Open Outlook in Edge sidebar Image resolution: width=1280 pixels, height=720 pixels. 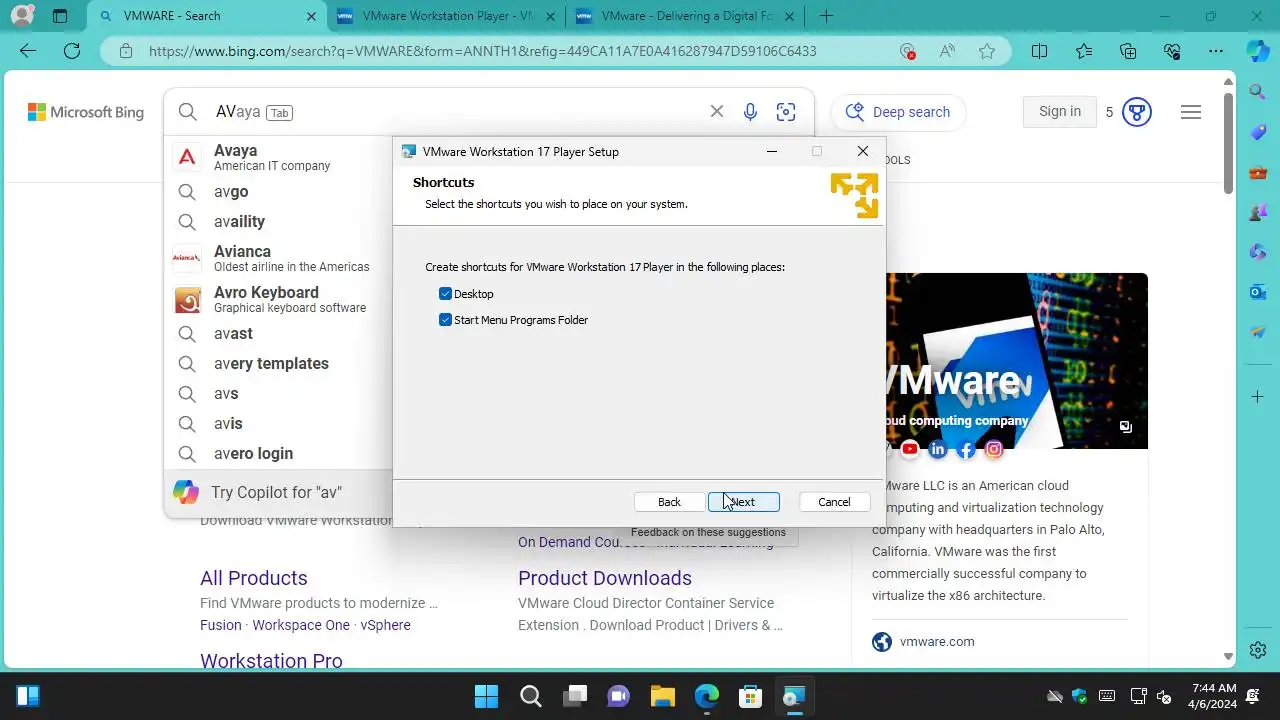(x=1258, y=292)
